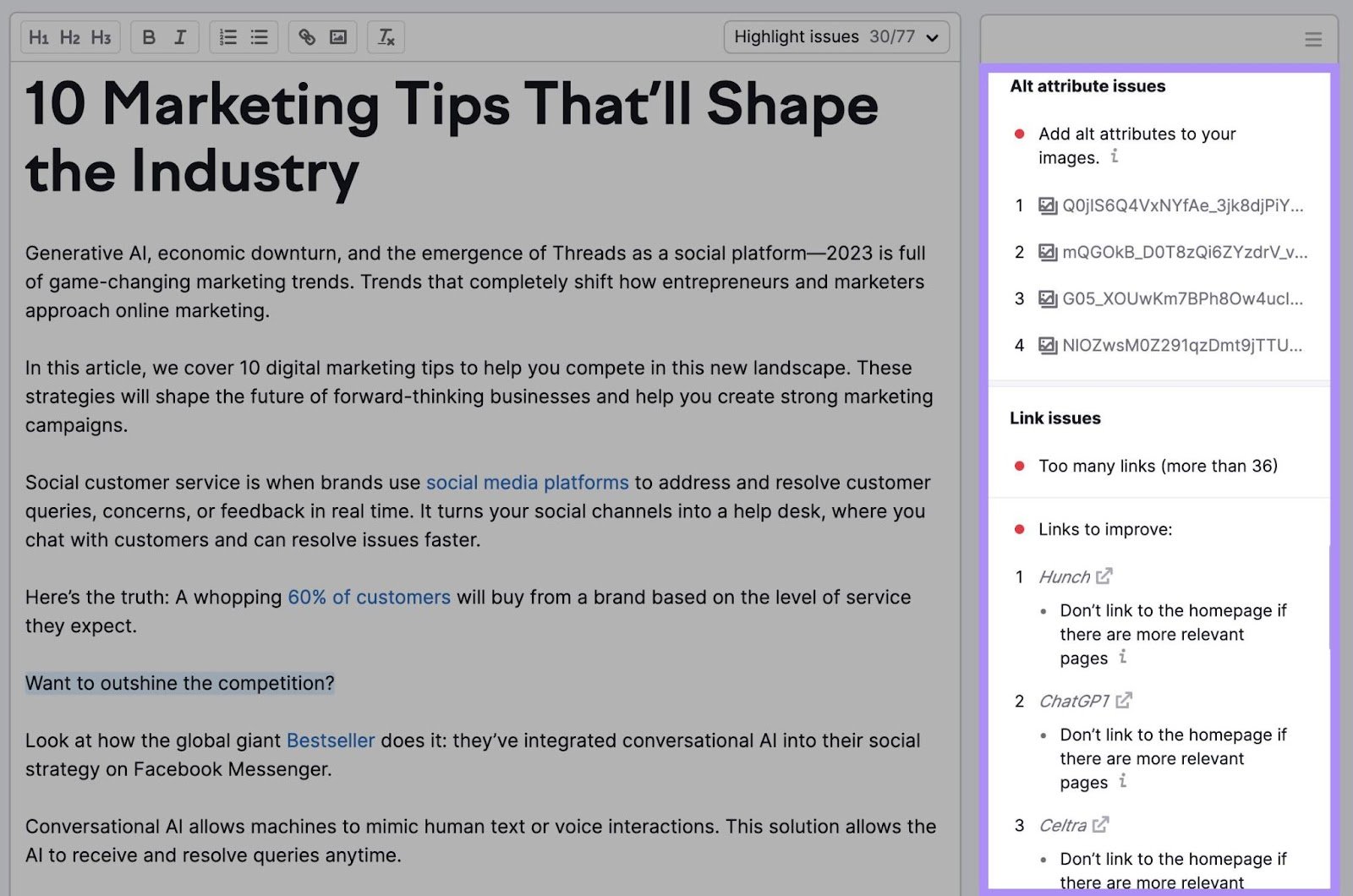Click the info icon next to alt attributes tip
This screenshot has height=896, width=1353.
(1116, 156)
